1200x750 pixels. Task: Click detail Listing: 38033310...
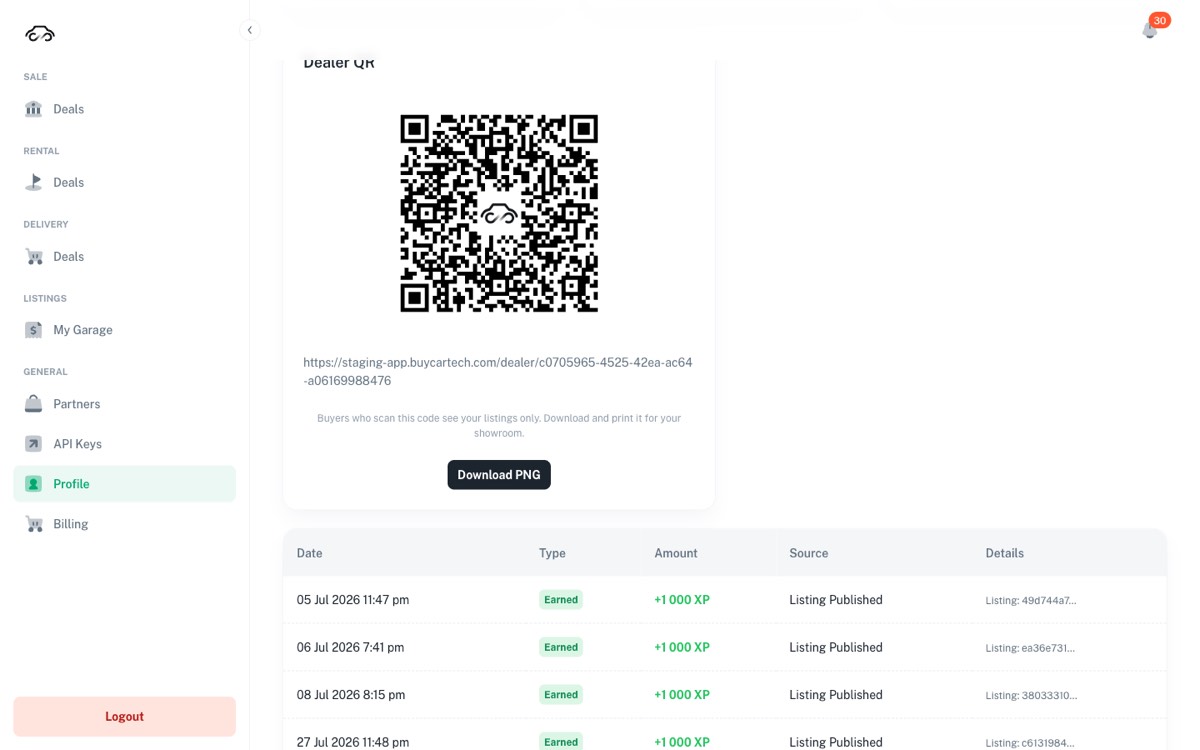coord(1031,696)
